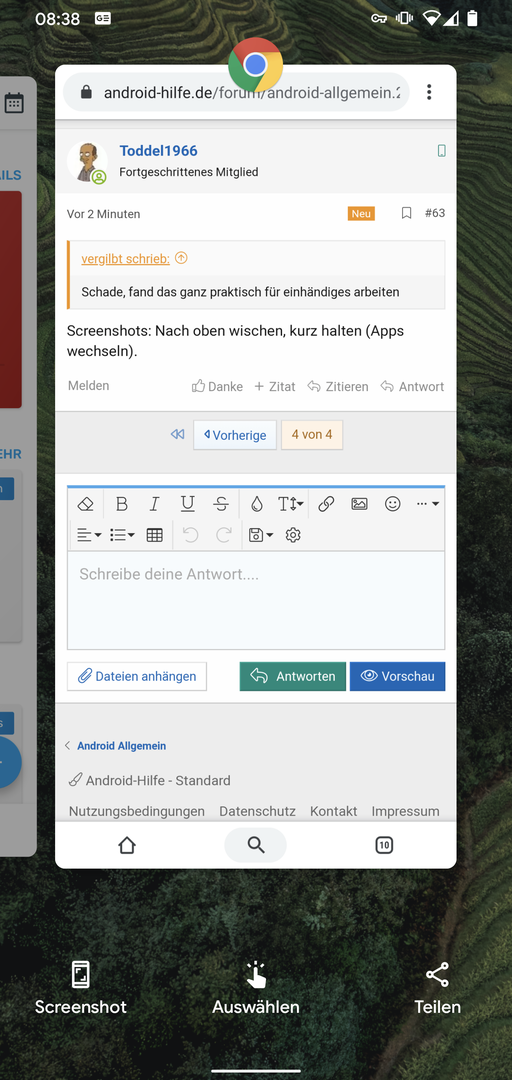Open the smiley emoji picker

[x=393, y=504]
